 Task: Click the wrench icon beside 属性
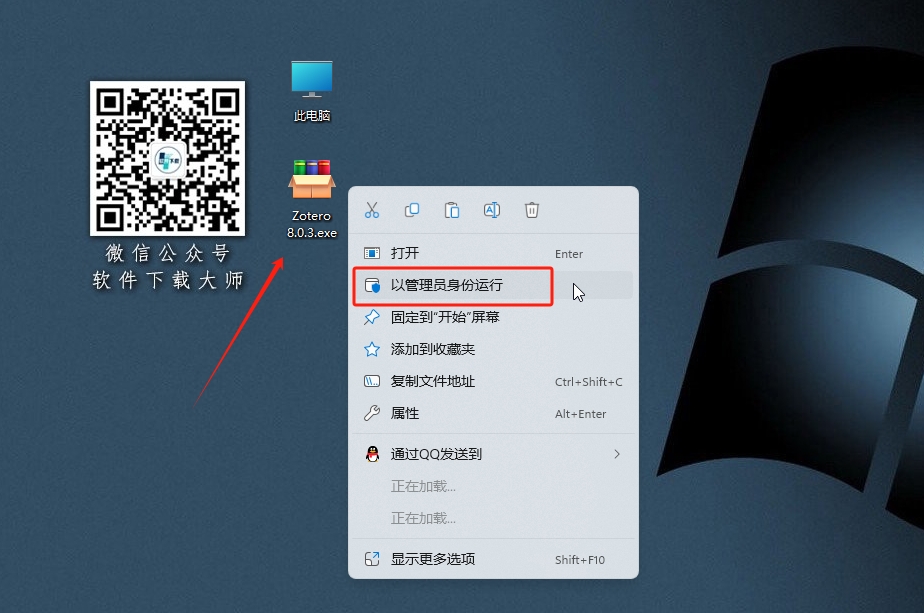[373, 413]
